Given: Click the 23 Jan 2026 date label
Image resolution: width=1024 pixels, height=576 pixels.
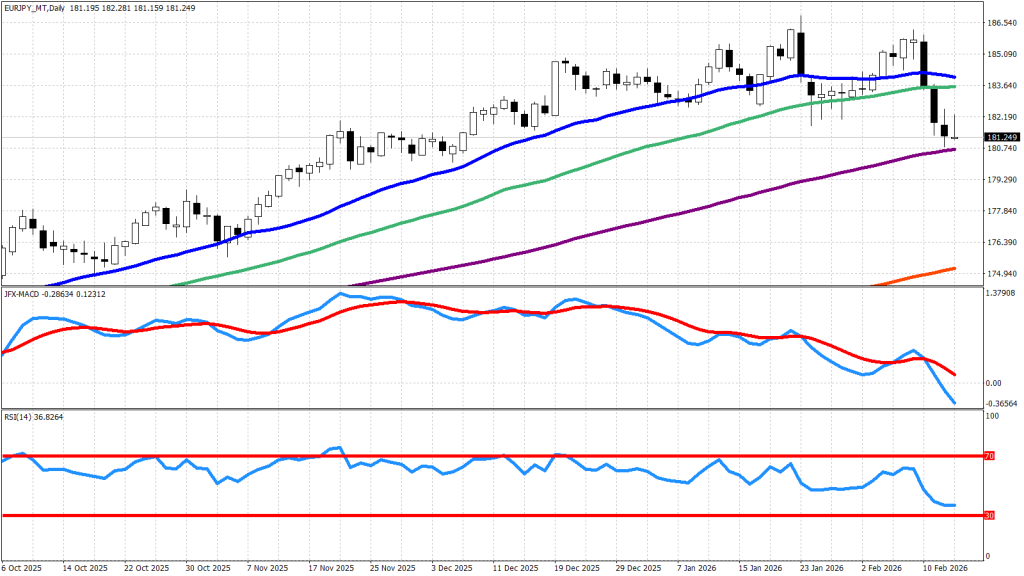Looking at the screenshot, I should click(824, 567).
